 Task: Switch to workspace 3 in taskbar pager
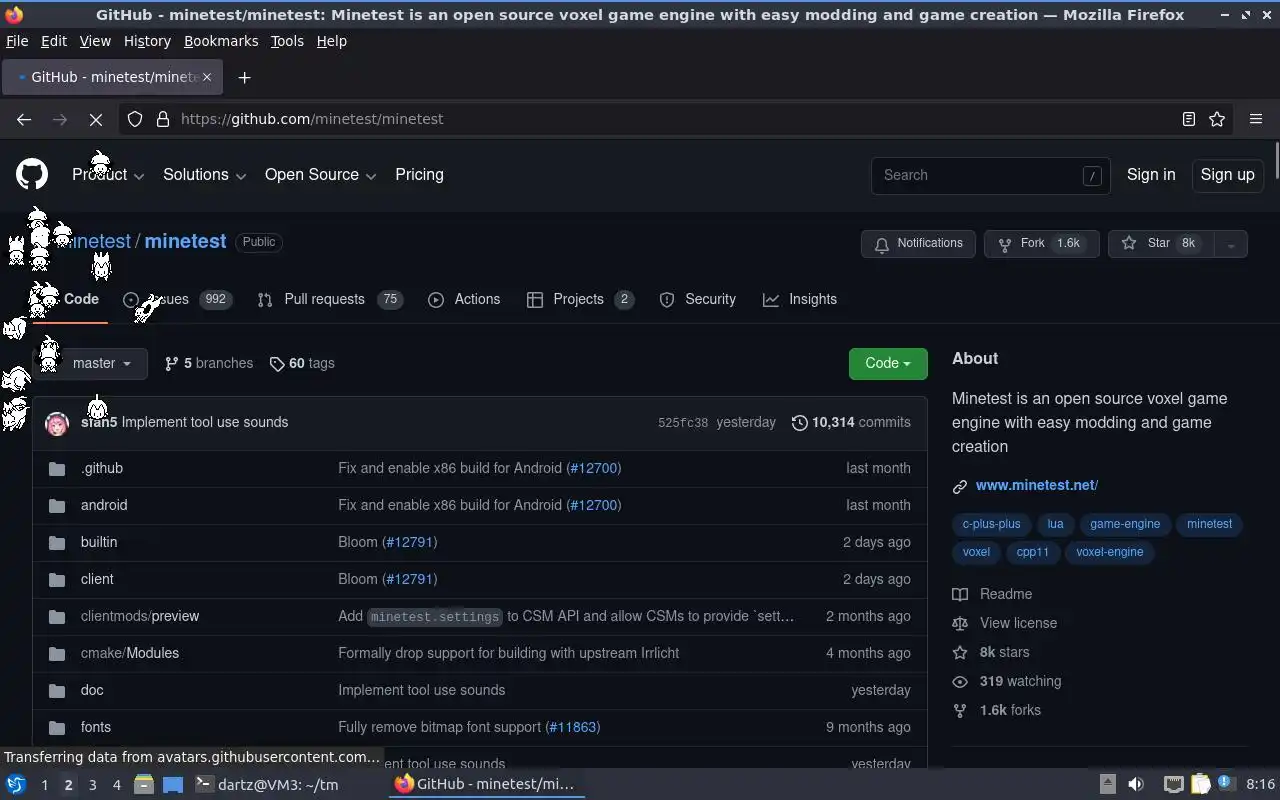point(92,785)
